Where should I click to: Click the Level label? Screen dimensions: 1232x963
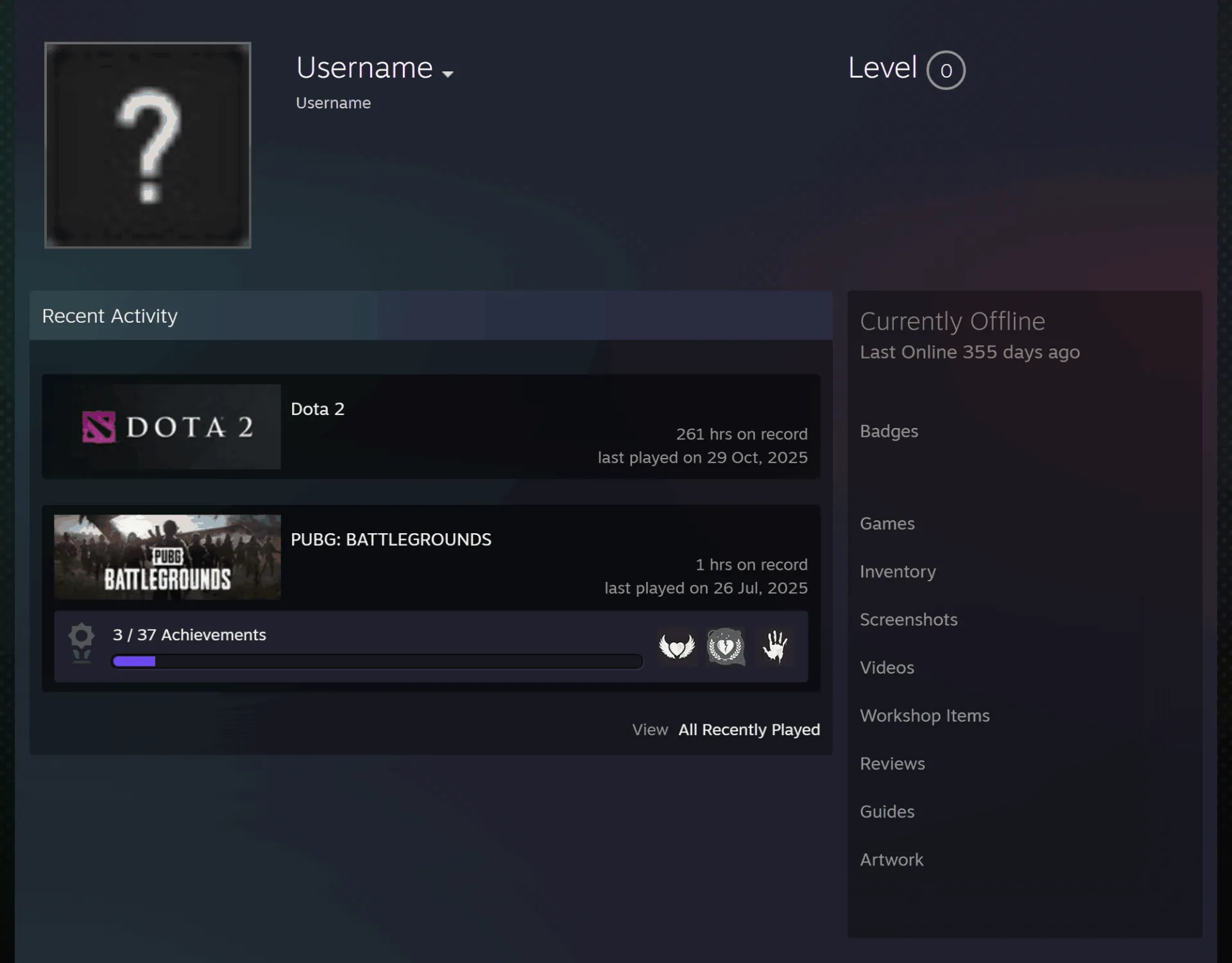pyautogui.click(x=882, y=67)
